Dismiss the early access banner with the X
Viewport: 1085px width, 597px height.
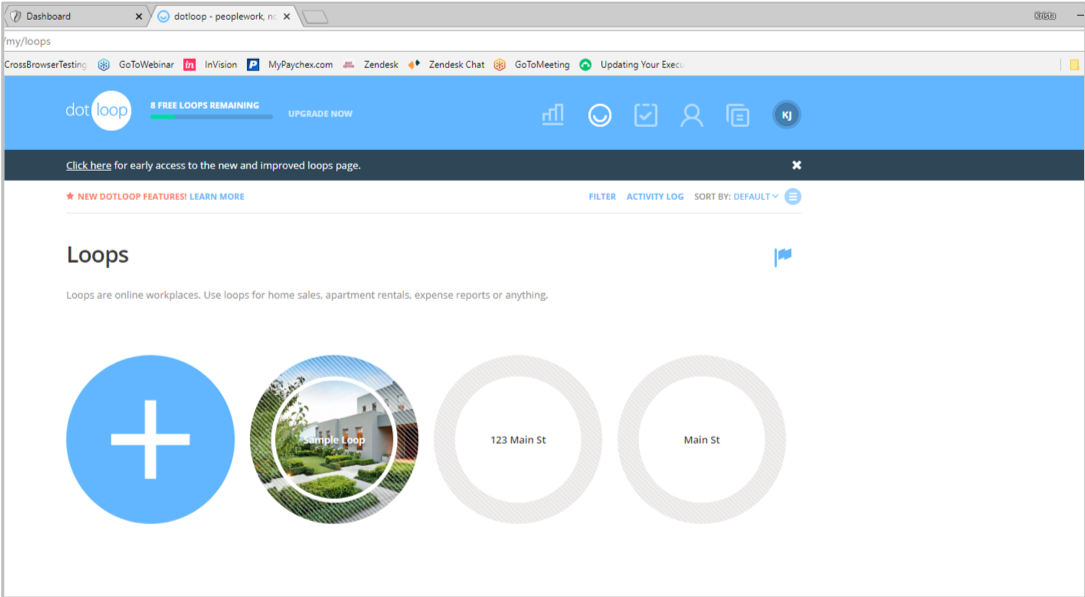point(796,164)
